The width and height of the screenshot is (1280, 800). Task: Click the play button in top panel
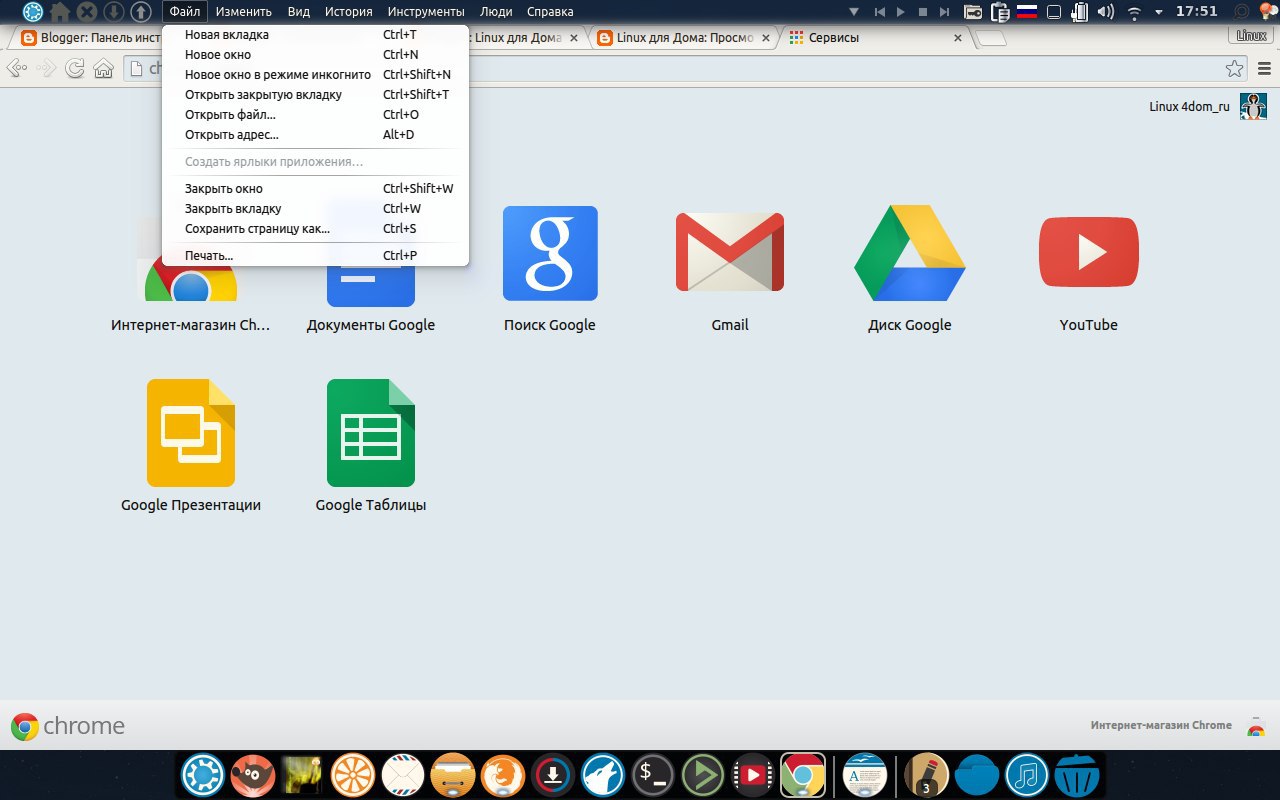click(901, 12)
